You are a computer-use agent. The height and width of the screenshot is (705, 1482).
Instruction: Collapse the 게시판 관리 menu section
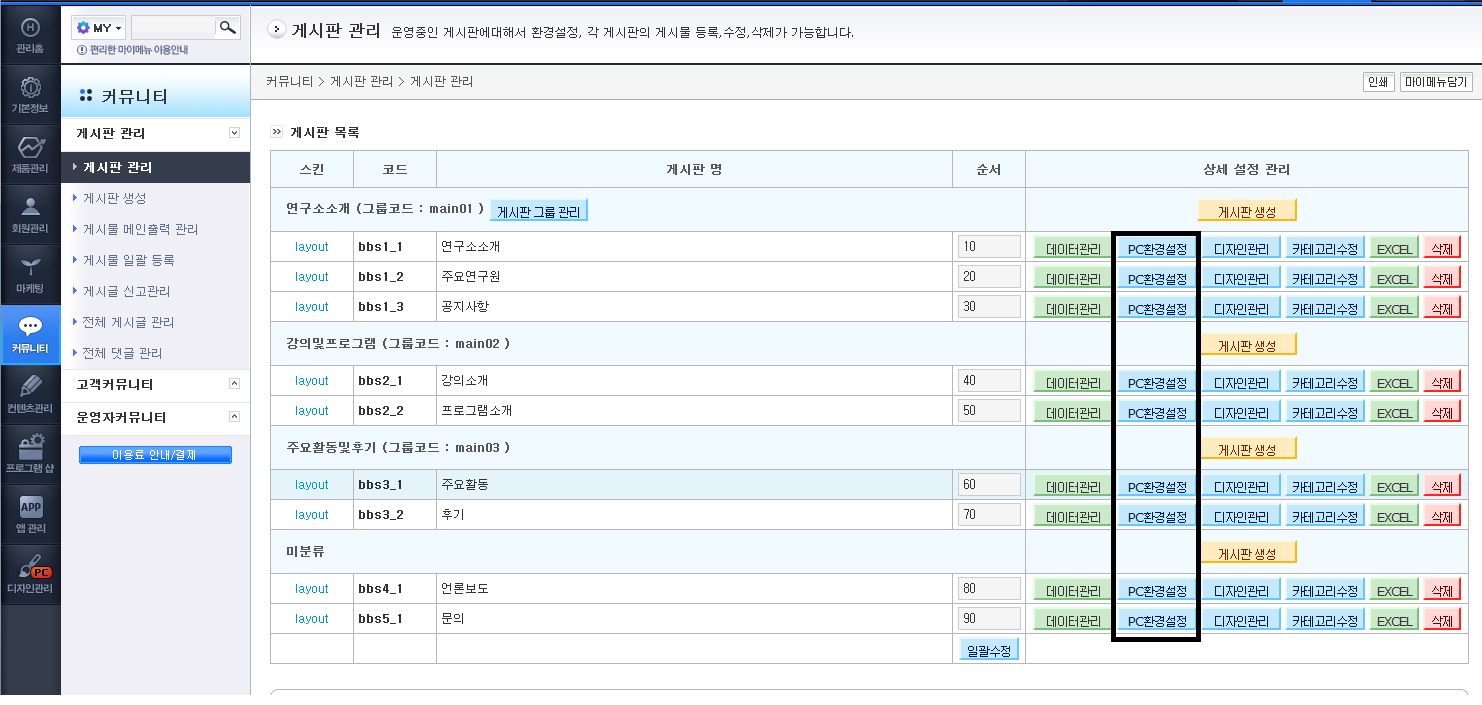pyautogui.click(x=234, y=133)
